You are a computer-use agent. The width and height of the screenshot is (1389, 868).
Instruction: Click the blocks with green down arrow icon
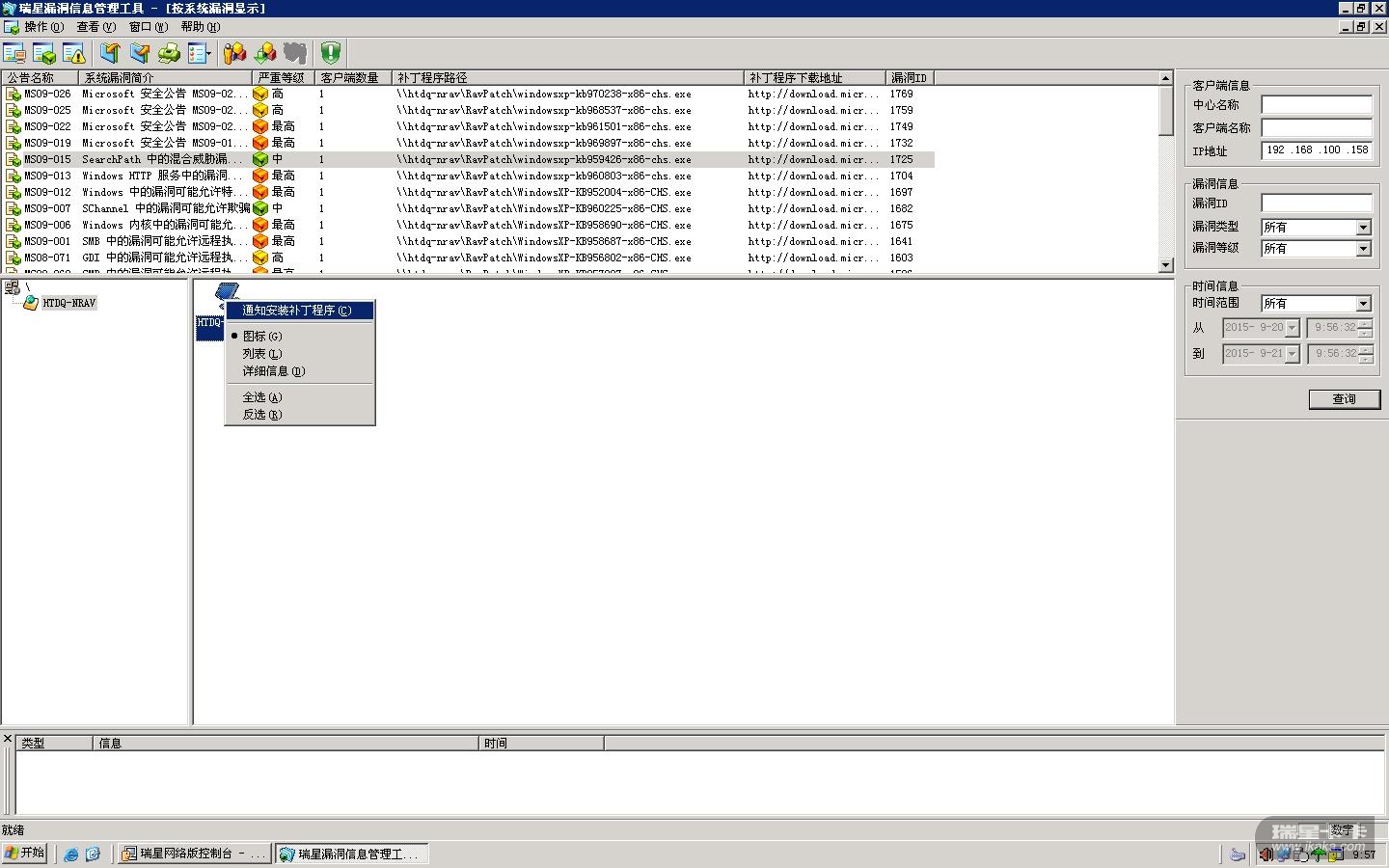pos(265,53)
